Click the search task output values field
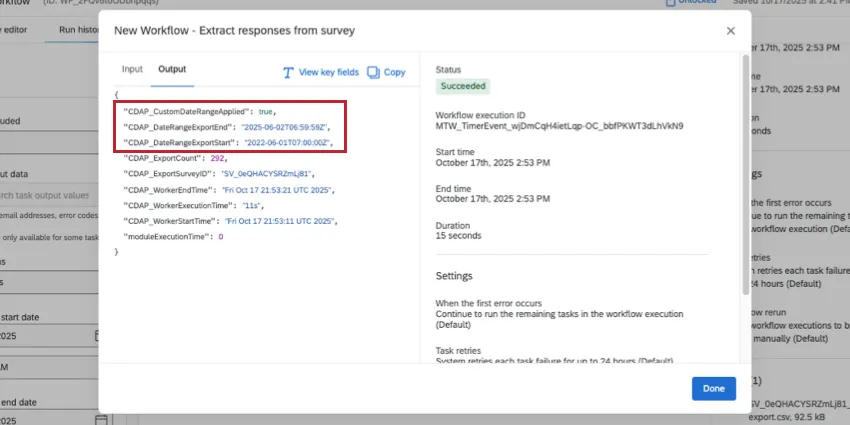The width and height of the screenshot is (850, 425). pyautogui.click(x=50, y=195)
